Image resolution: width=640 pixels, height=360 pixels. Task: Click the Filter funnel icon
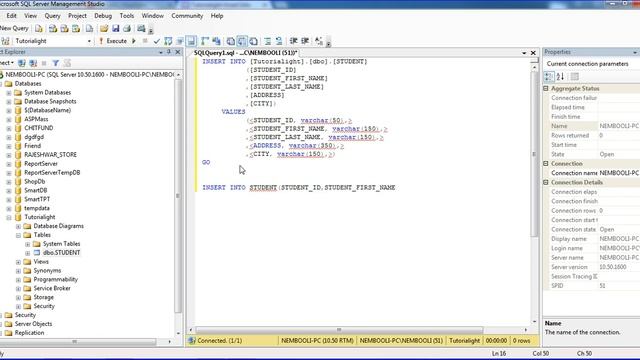point(56,63)
